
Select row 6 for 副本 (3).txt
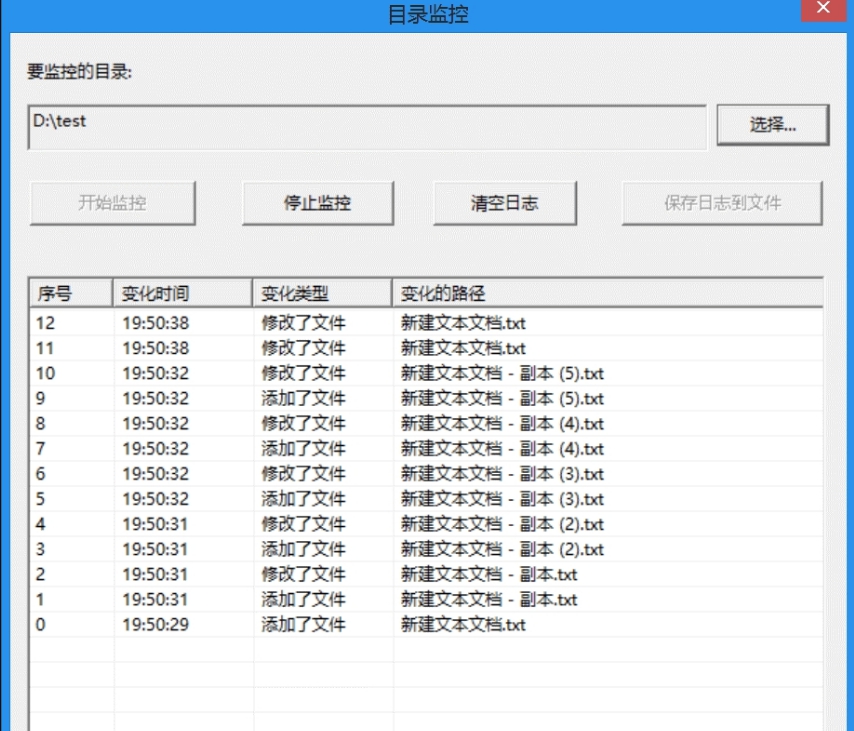(x=300, y=473)
